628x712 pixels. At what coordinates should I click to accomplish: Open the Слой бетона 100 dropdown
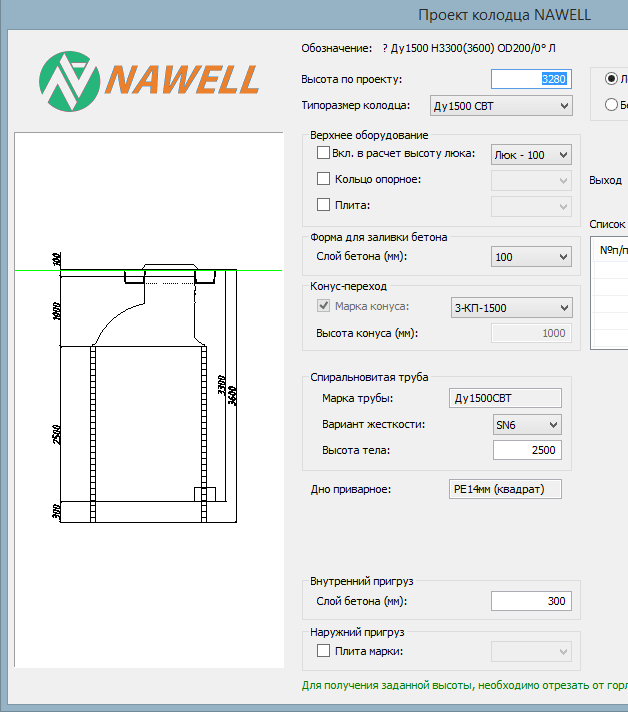531,257
